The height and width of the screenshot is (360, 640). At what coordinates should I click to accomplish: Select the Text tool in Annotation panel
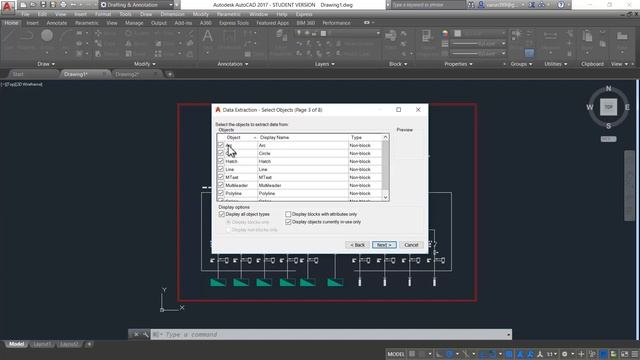[207, 37]
